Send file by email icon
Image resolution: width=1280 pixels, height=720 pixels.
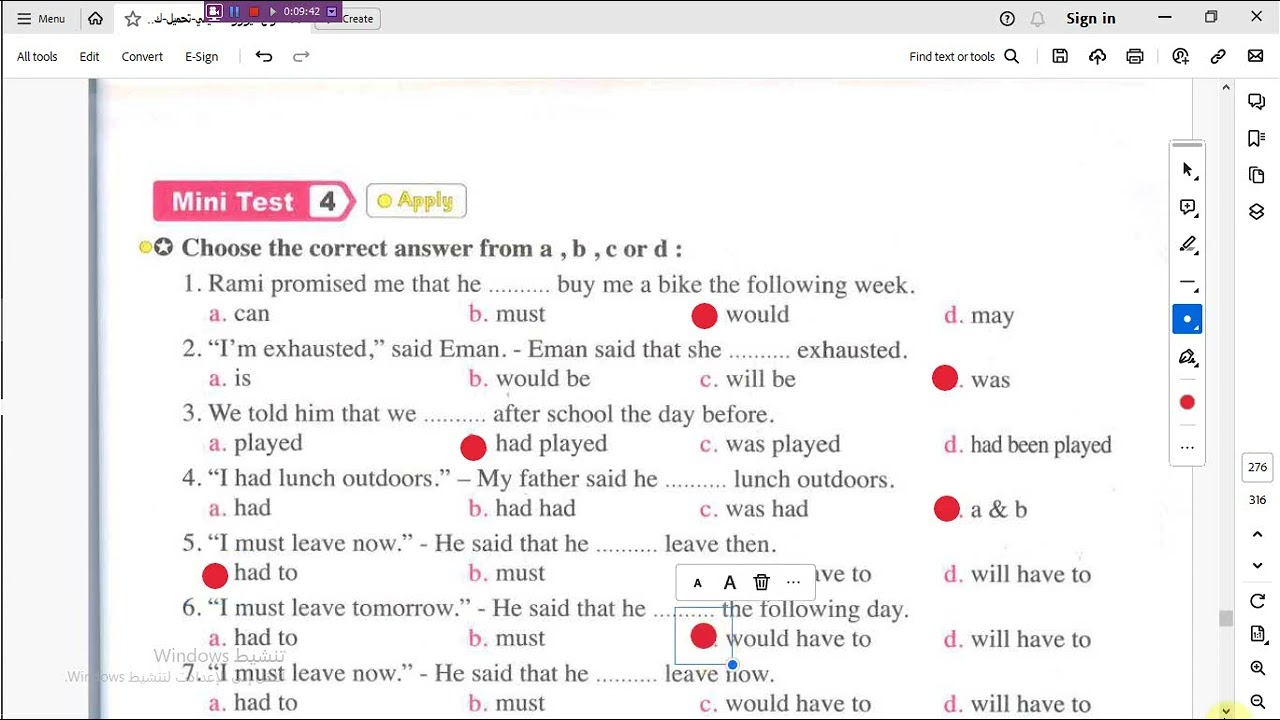pyautogui.click(x=1255, y=57)
